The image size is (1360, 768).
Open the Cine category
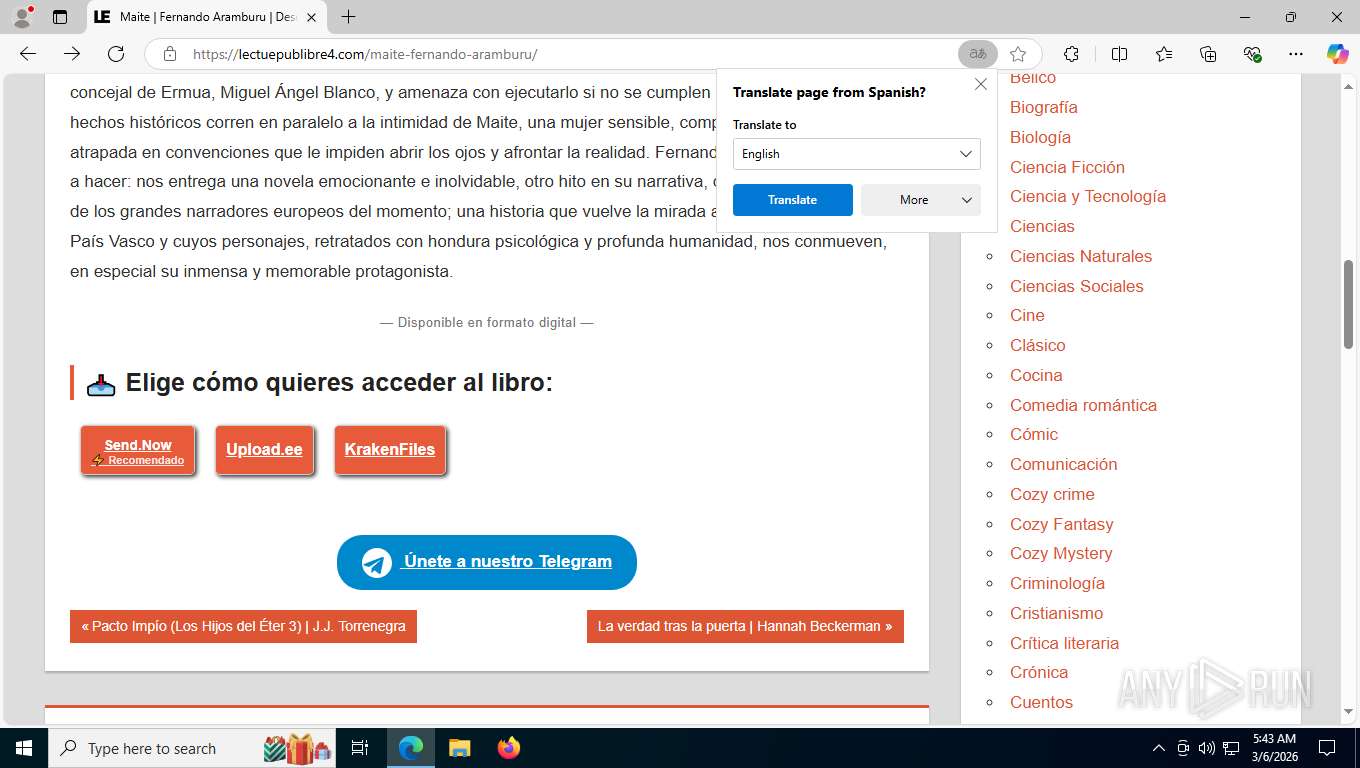point(1027,315)
